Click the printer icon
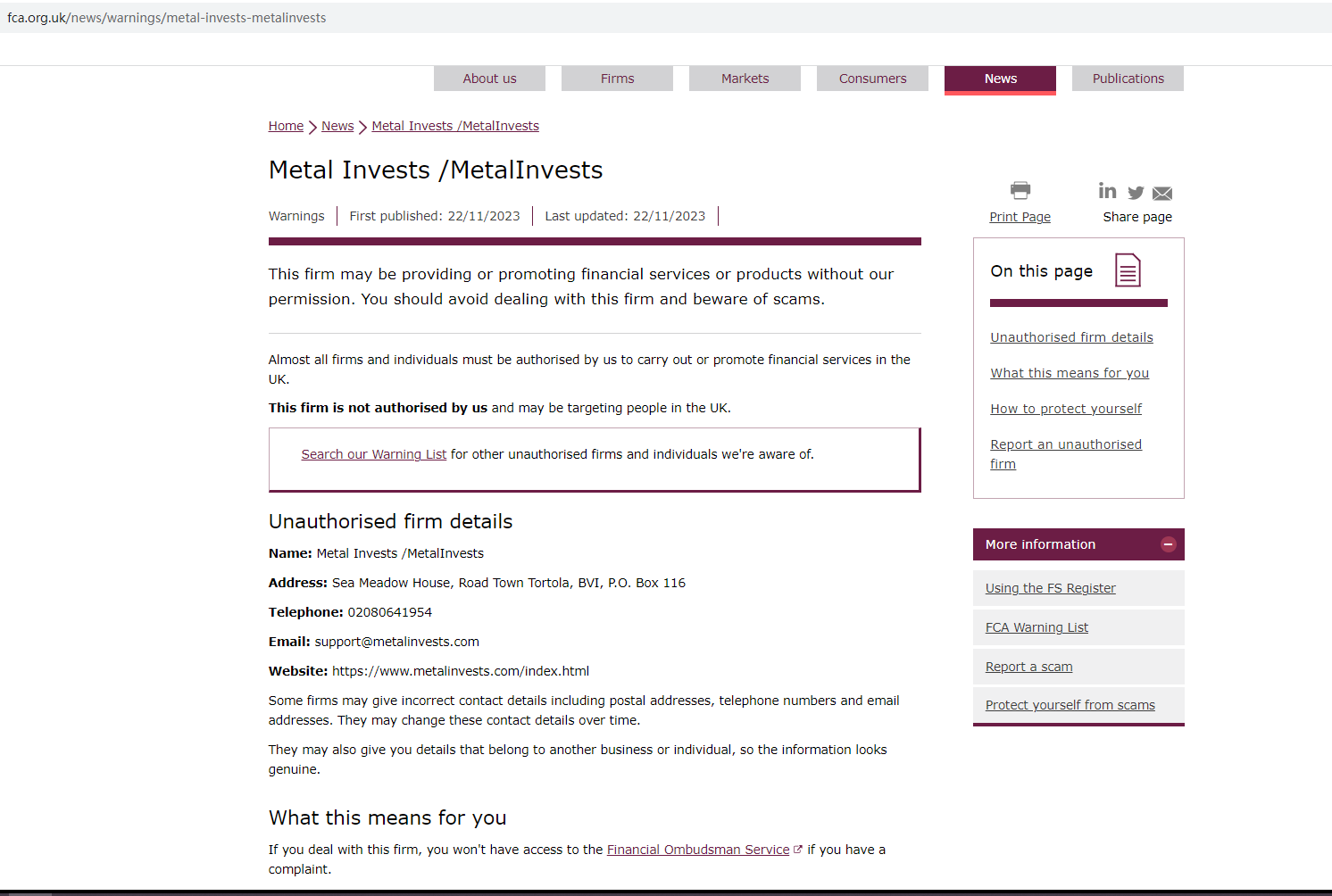1332x896 pixels. tap(1020, 189)
